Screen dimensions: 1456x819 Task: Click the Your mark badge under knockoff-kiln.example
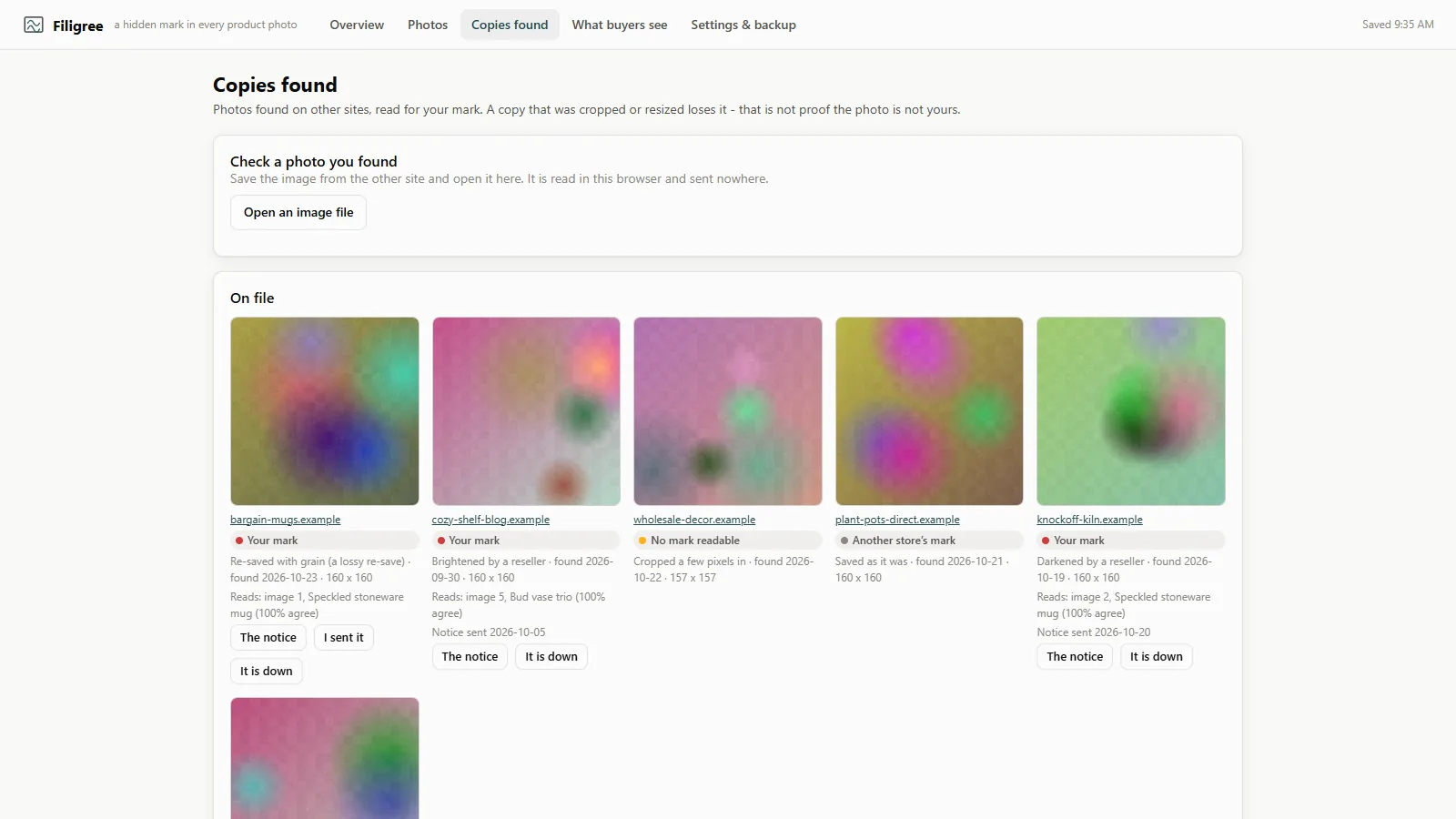coord(1131,541)
